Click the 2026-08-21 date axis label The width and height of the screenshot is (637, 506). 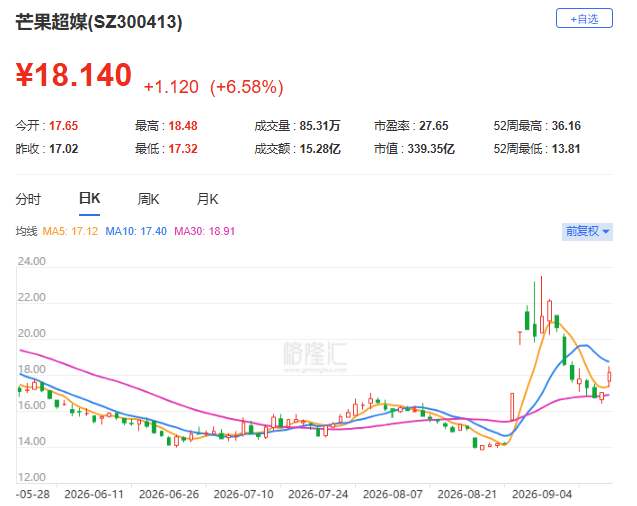click(x=467, y=495)
